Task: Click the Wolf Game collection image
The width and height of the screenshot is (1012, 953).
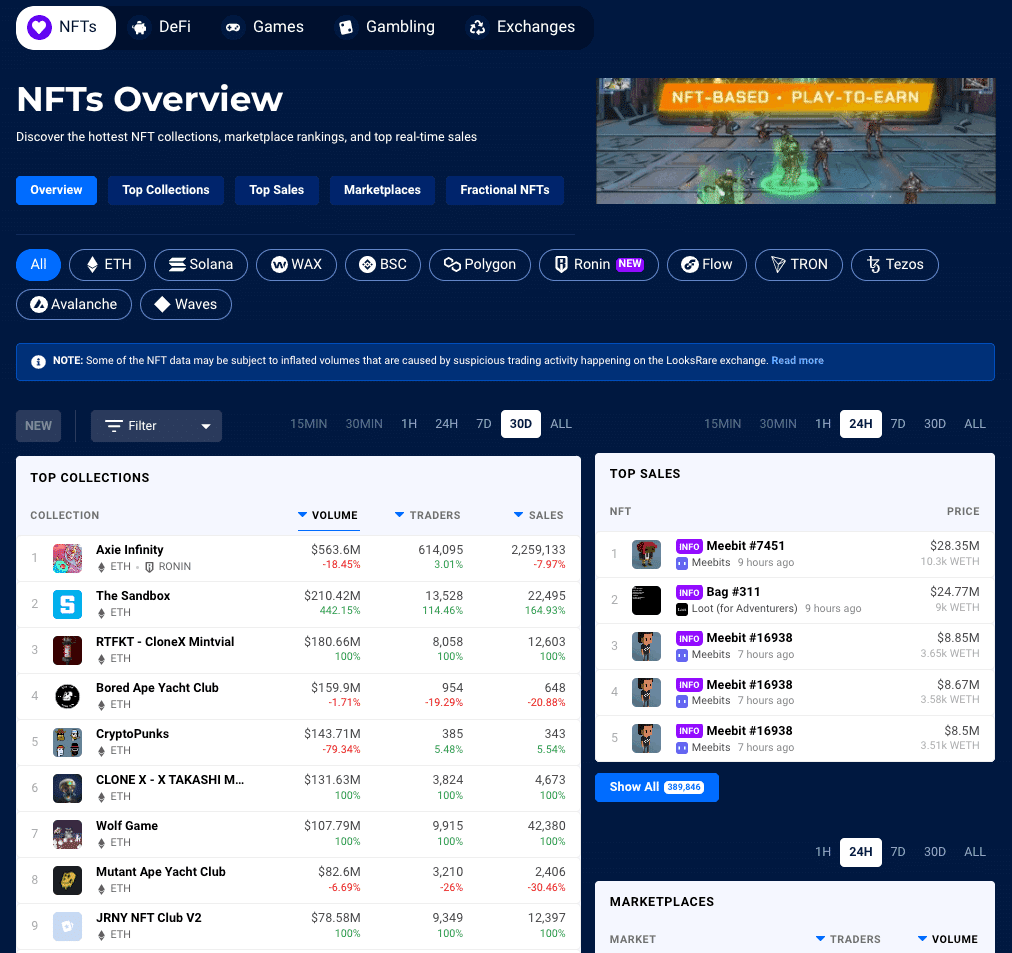Action: 67,834
